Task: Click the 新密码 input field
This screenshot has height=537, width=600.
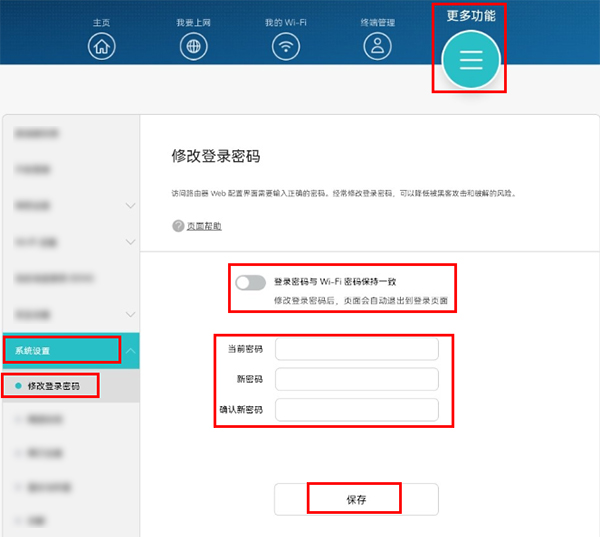Action: pyautogui.click(x=357, y=379)
